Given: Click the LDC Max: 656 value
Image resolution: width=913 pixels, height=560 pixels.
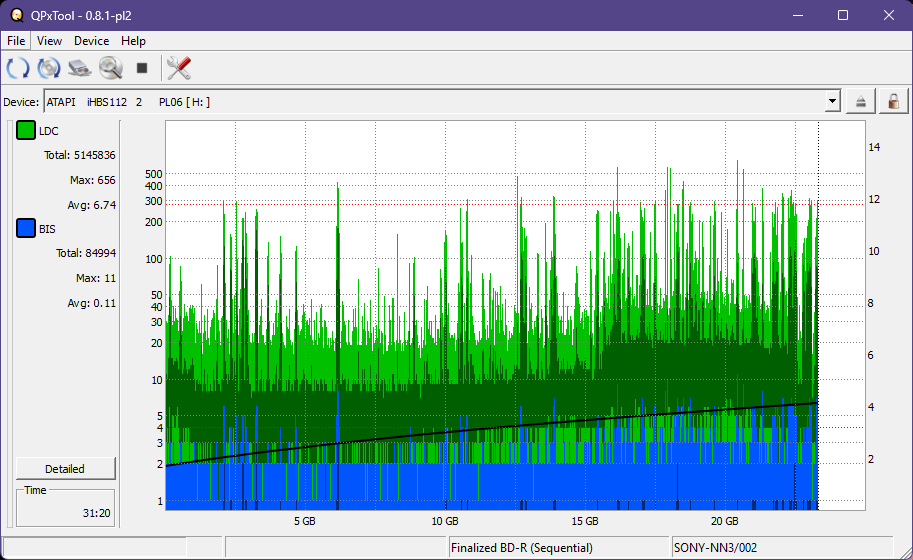Looking at the screenshot, I should (x=93, y=180).
